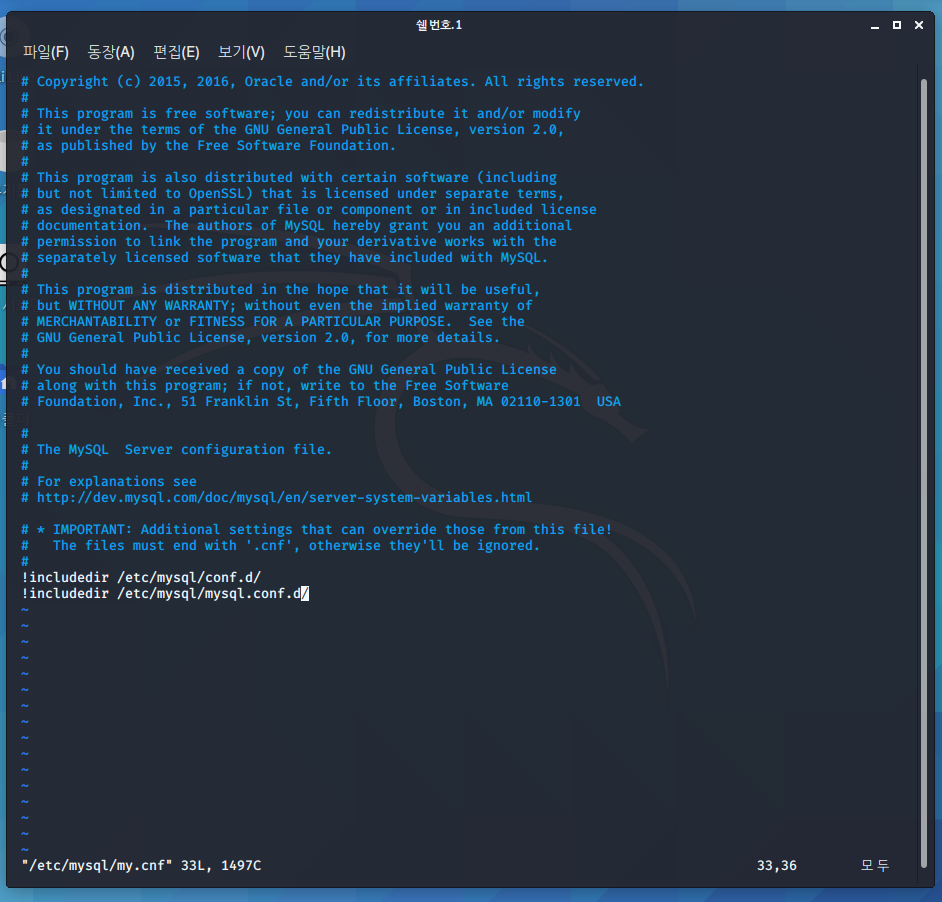
Task: Open the 보기(V) menu
Action: point(241,52)
